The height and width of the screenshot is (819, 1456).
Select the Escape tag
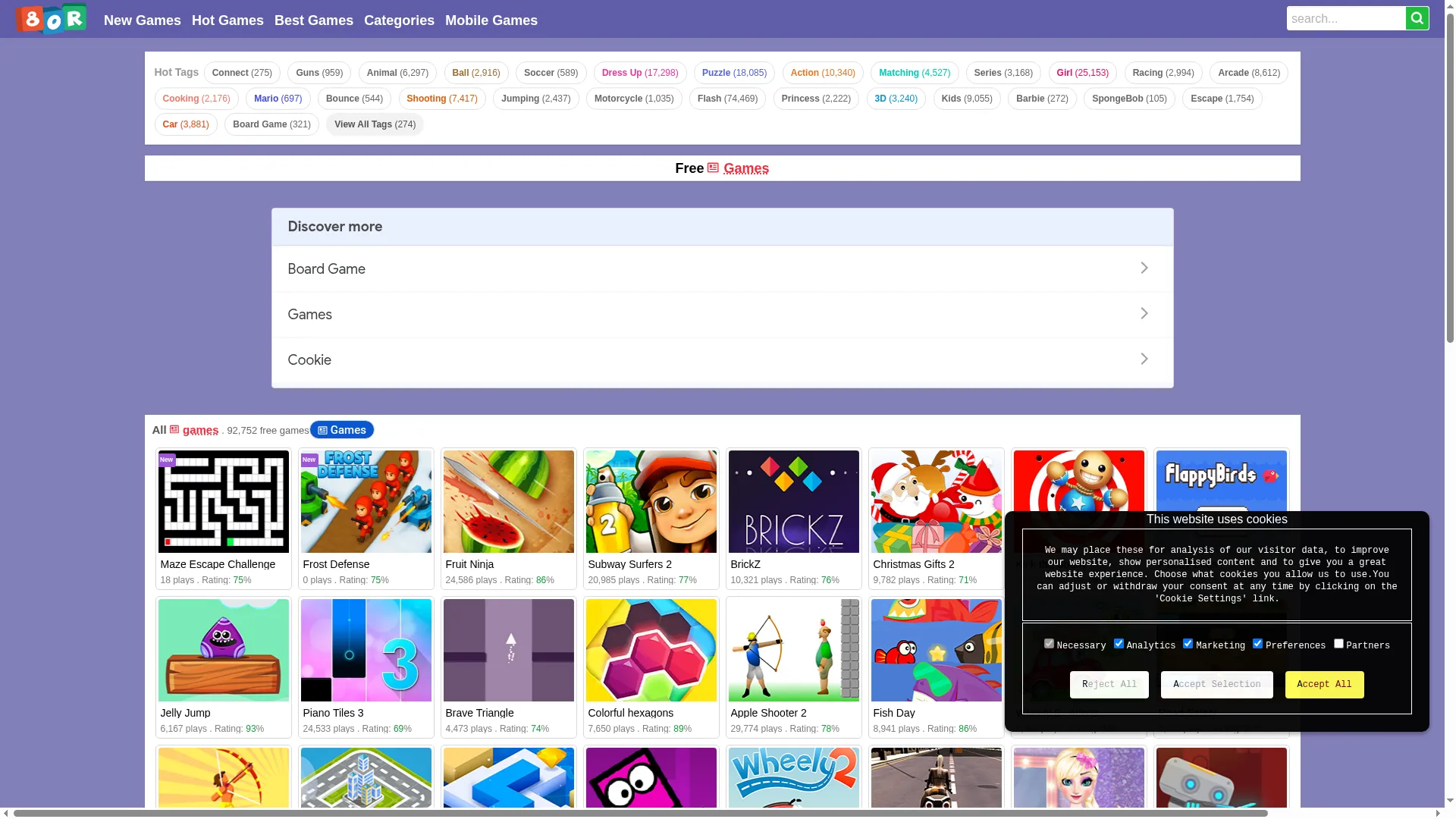click(x=1222, y=99)
